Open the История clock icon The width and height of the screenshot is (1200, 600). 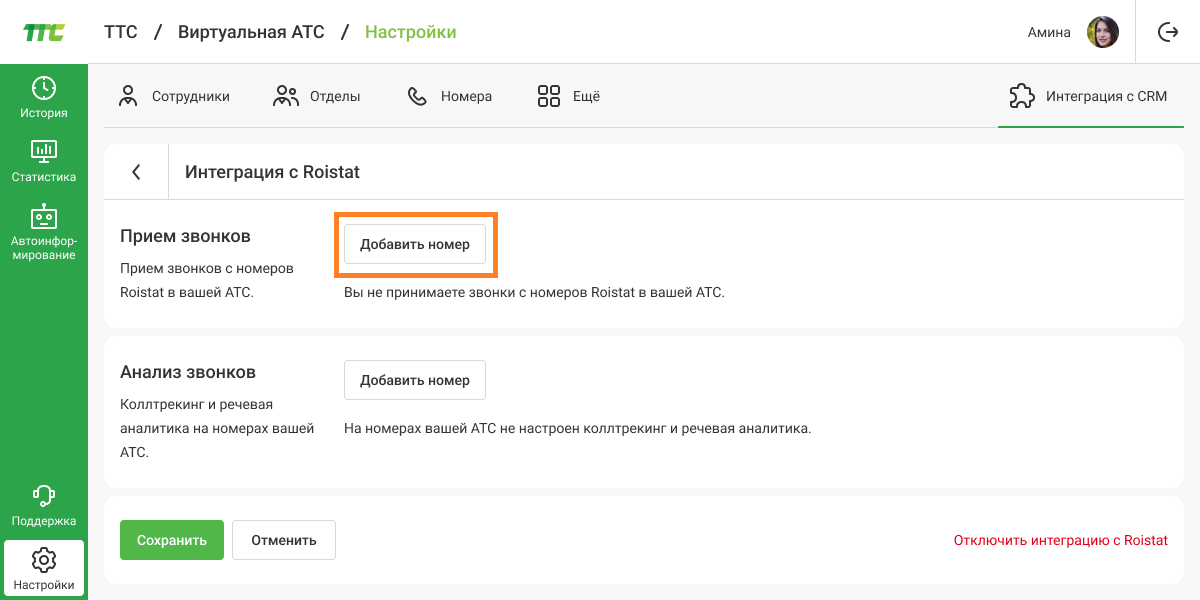[44, 88]
